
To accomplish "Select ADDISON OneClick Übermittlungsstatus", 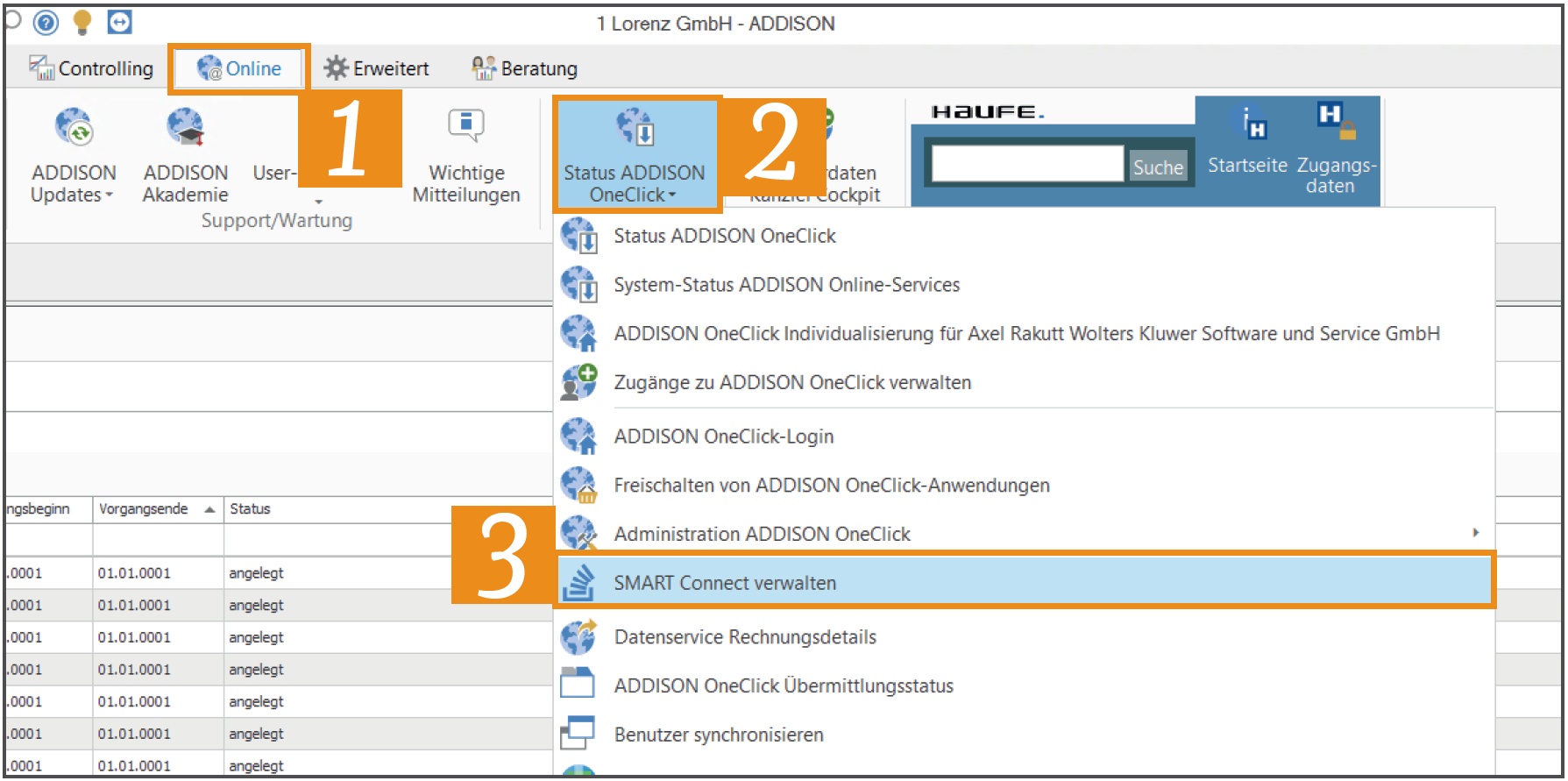I will tap(1025, 685).
